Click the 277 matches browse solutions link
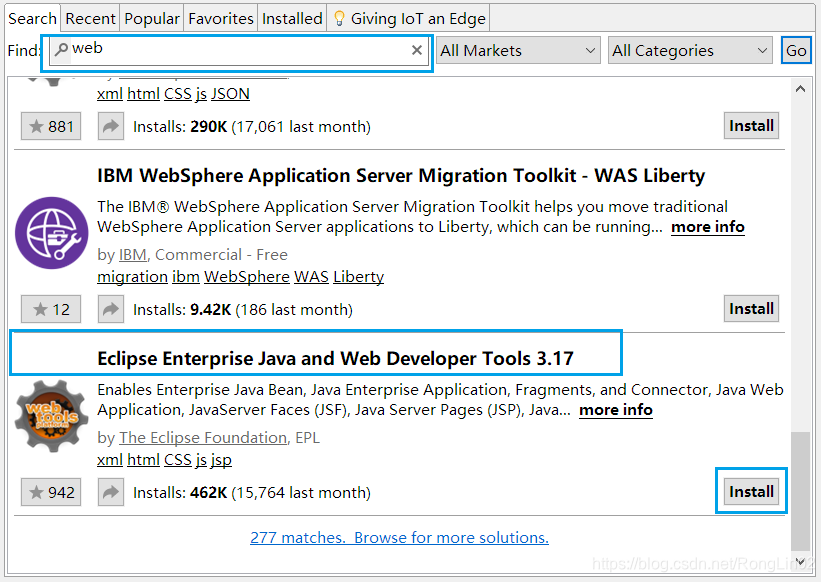Image resolution: width=825 pixels, height=582 pixels. point(399,537)
